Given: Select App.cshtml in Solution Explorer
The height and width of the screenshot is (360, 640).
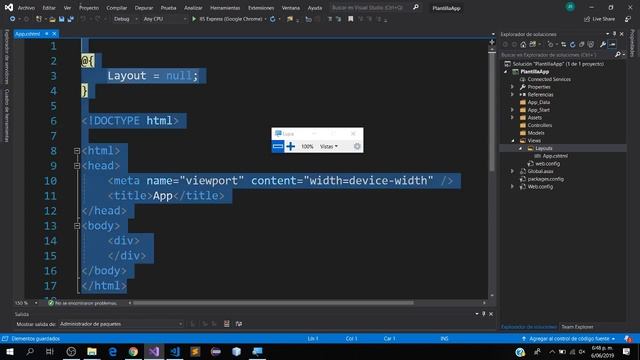Looking at the screenshot, I should click(554, 156).
